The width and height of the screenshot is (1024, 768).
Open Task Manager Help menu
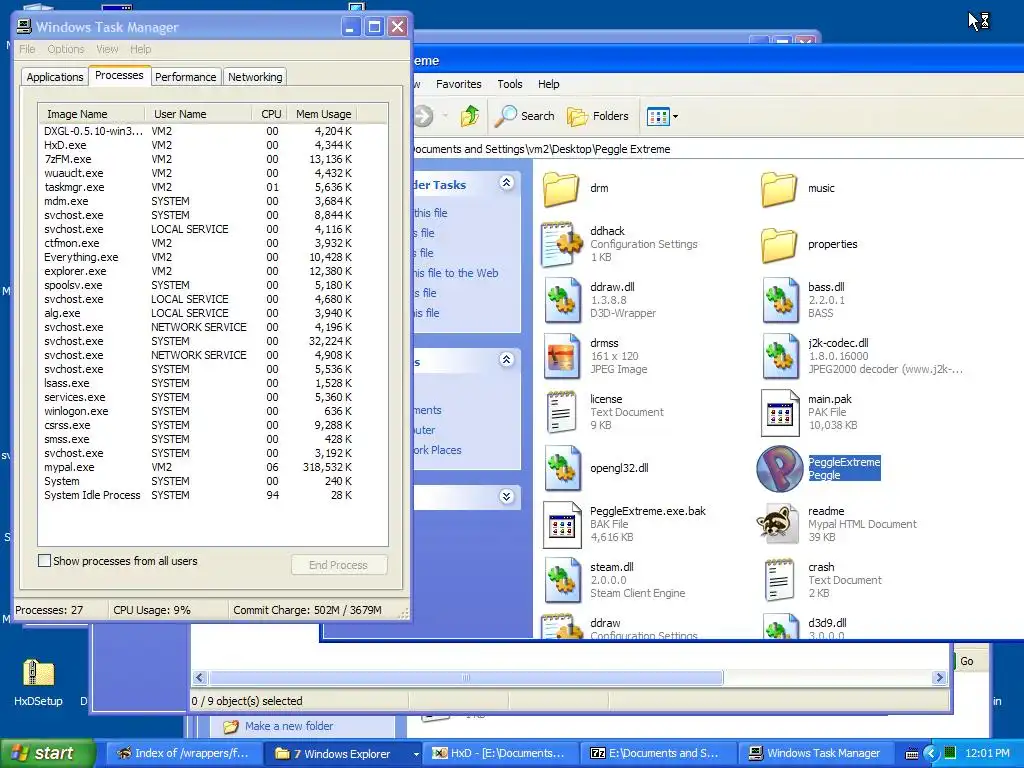click(140, 50)
